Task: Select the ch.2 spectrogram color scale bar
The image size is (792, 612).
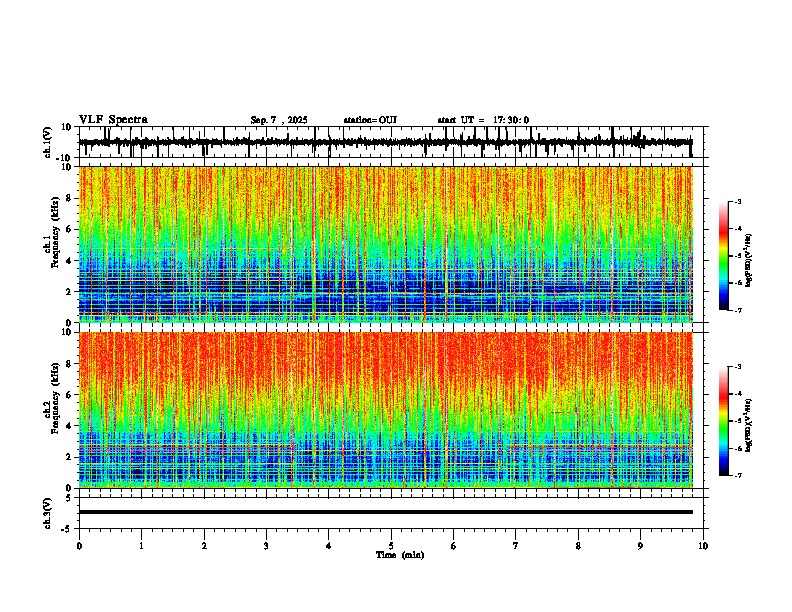Action: point(724,421)
